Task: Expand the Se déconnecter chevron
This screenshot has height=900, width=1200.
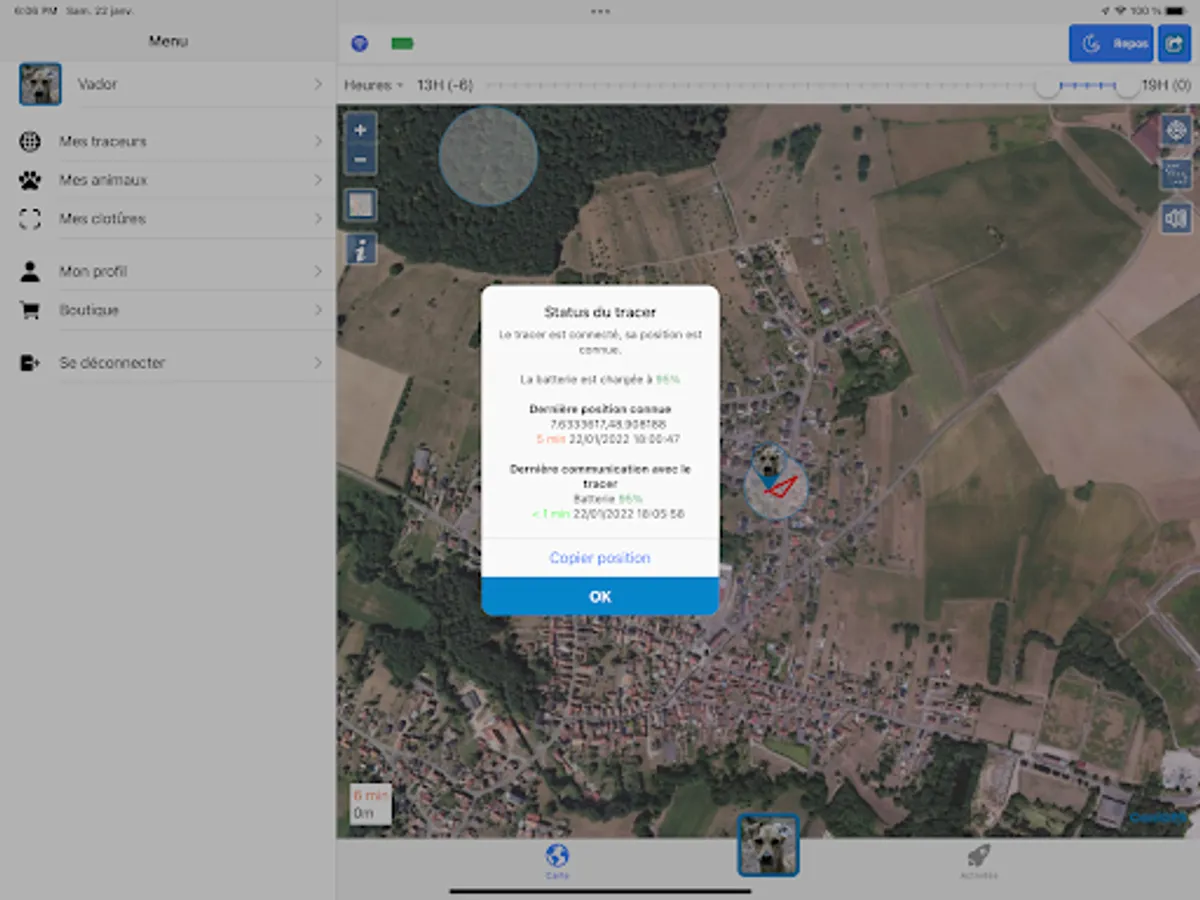Action: tap(318, 363)
